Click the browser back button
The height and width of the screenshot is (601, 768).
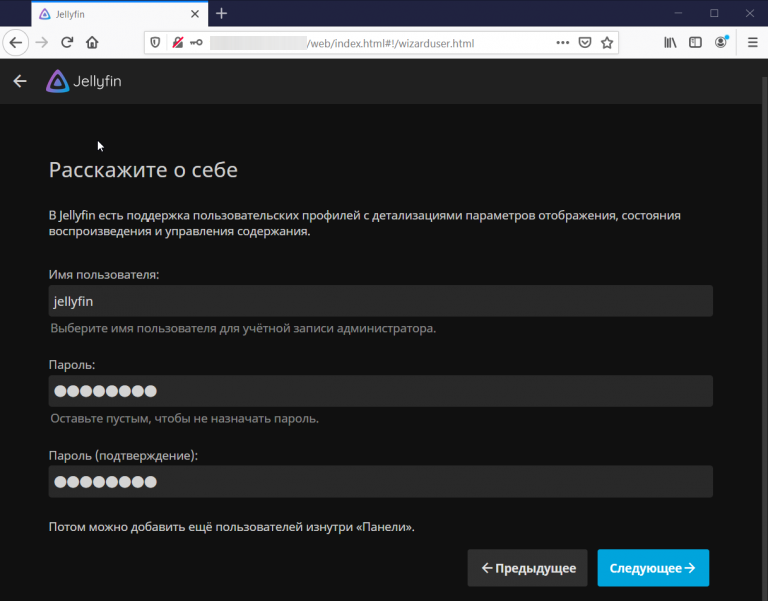coord(16,43)
